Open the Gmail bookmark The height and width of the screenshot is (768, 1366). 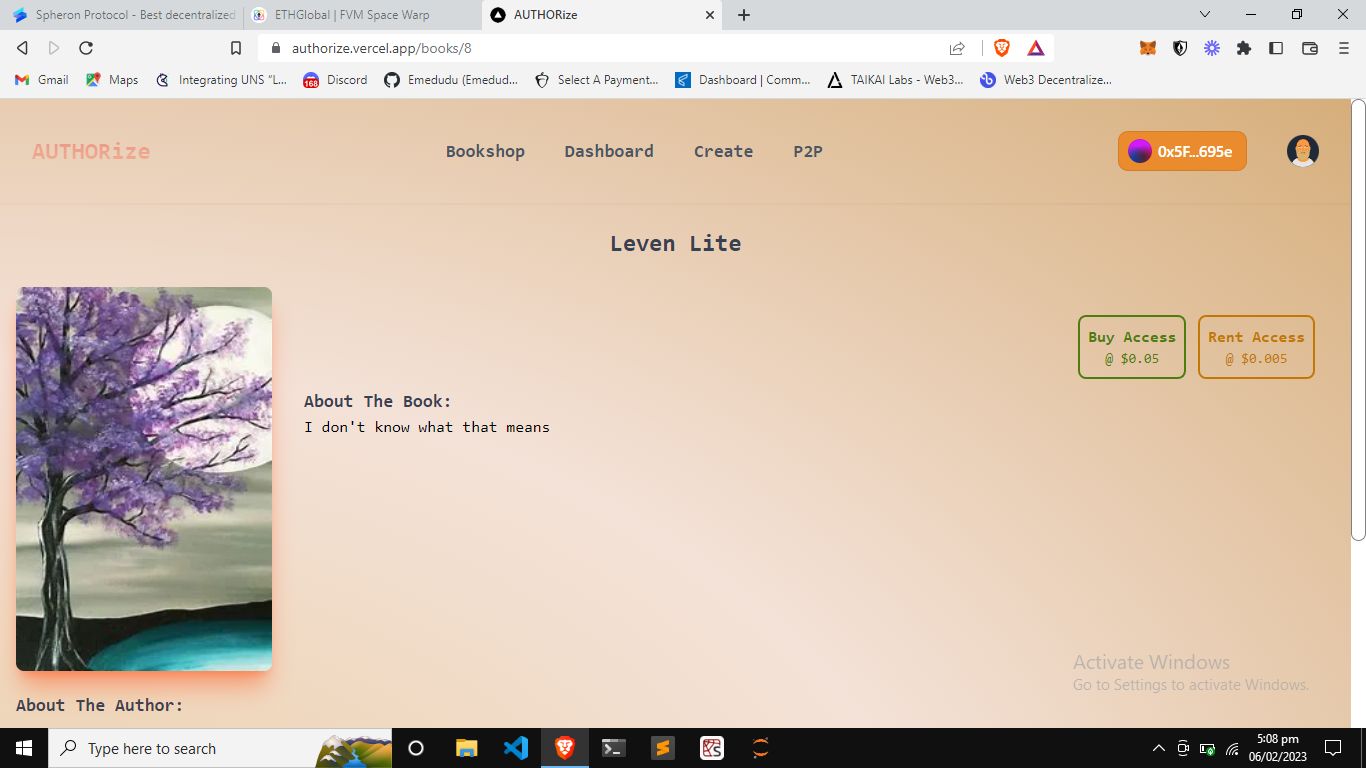(42, 79)
